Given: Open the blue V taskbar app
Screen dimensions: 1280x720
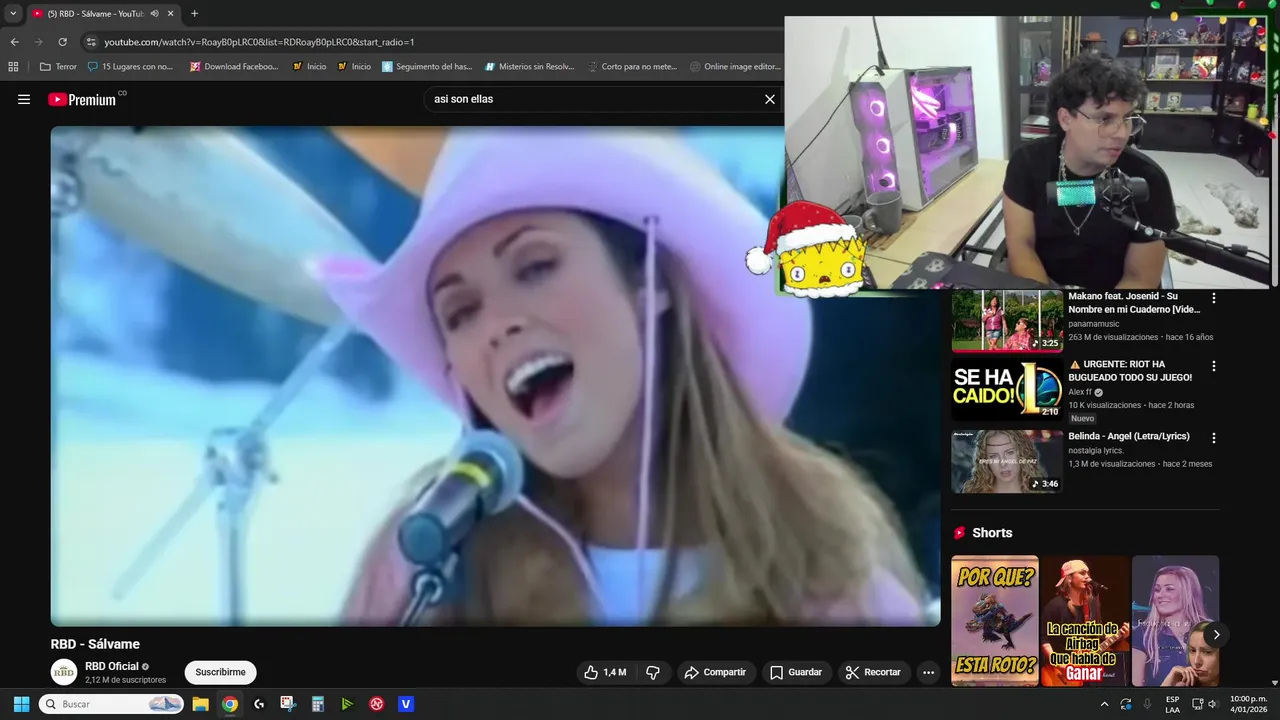Looking at the screenshot, I should pos(406,704).
